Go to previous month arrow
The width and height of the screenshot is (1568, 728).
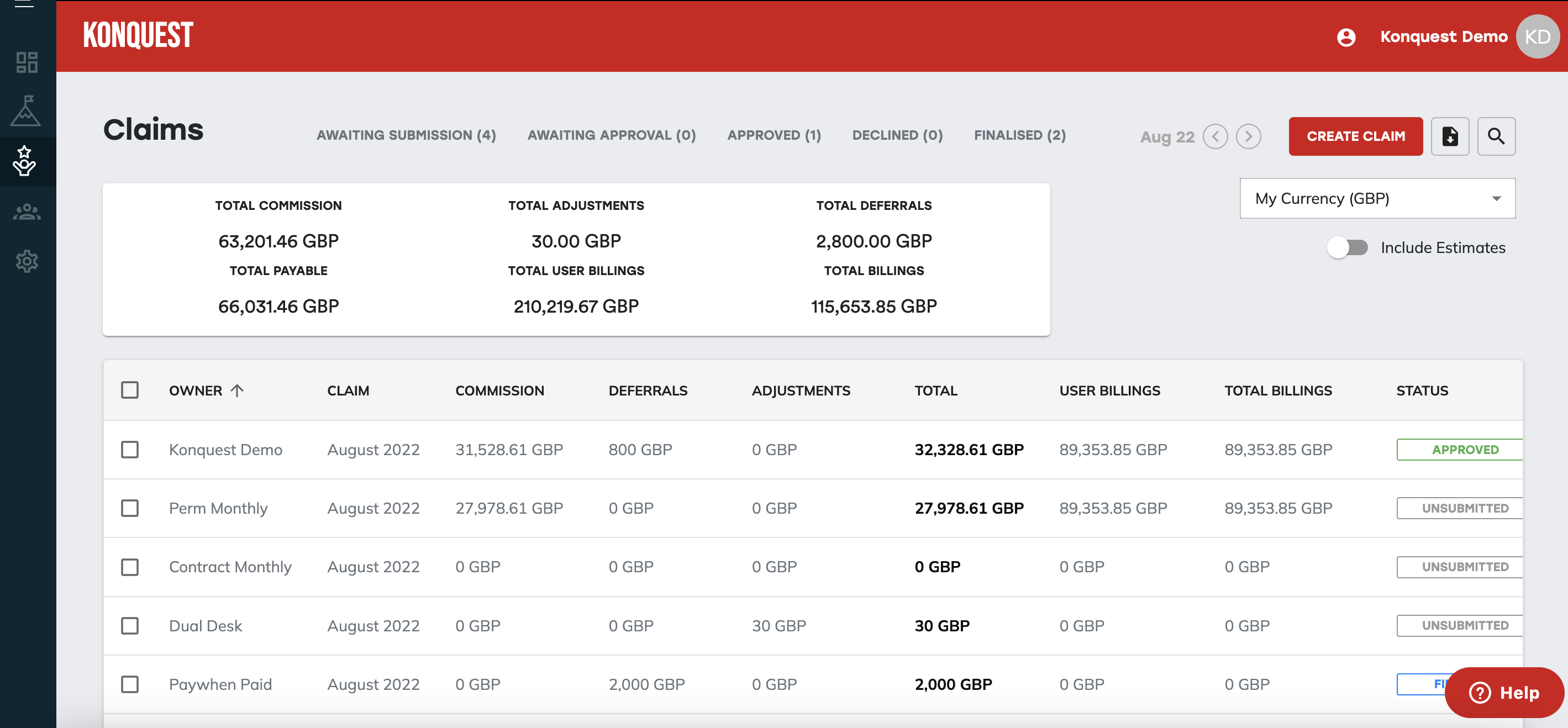coord(1215,136)
